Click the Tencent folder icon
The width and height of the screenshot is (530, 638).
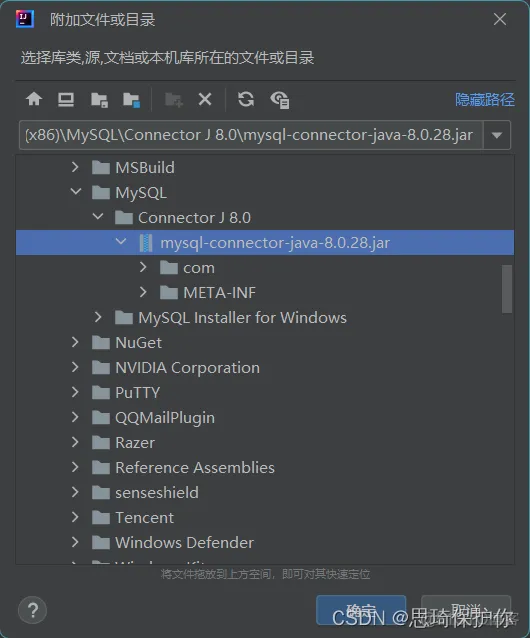tap(101, 518)
